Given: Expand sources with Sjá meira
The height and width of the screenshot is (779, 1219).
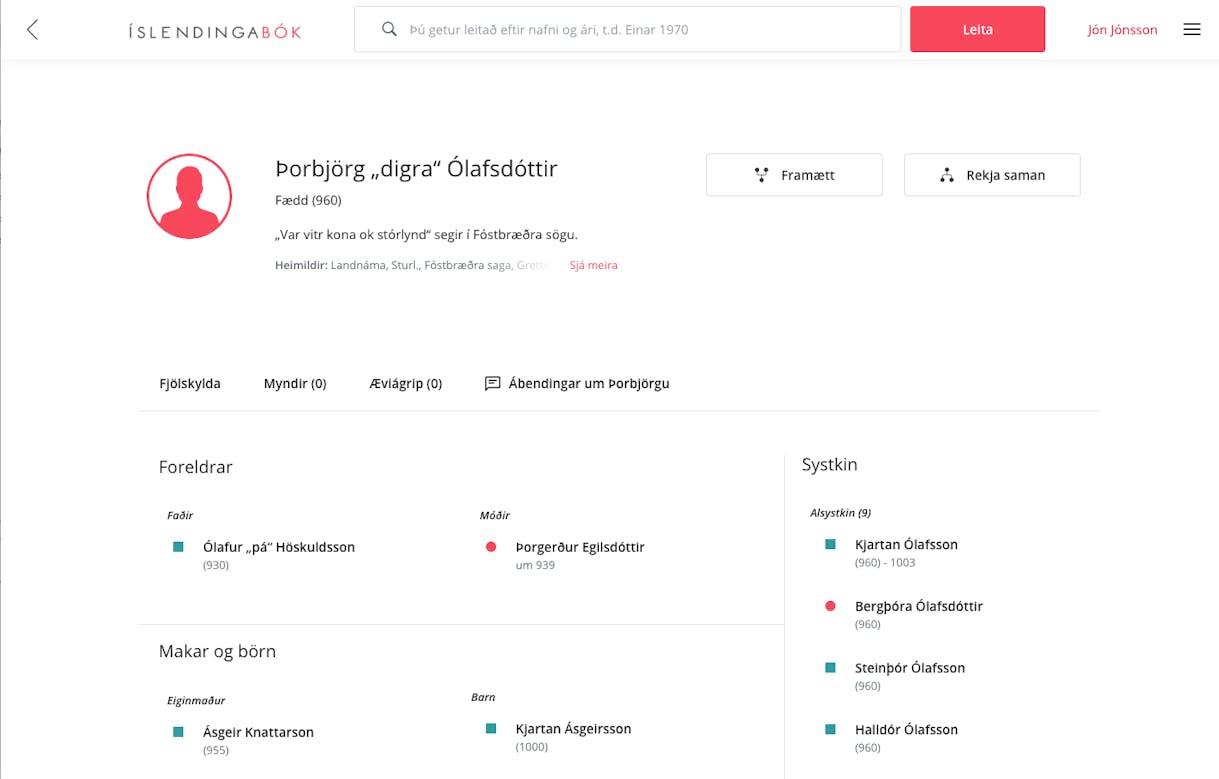Looking at the screenshot, I should click(x=593, y=265).
